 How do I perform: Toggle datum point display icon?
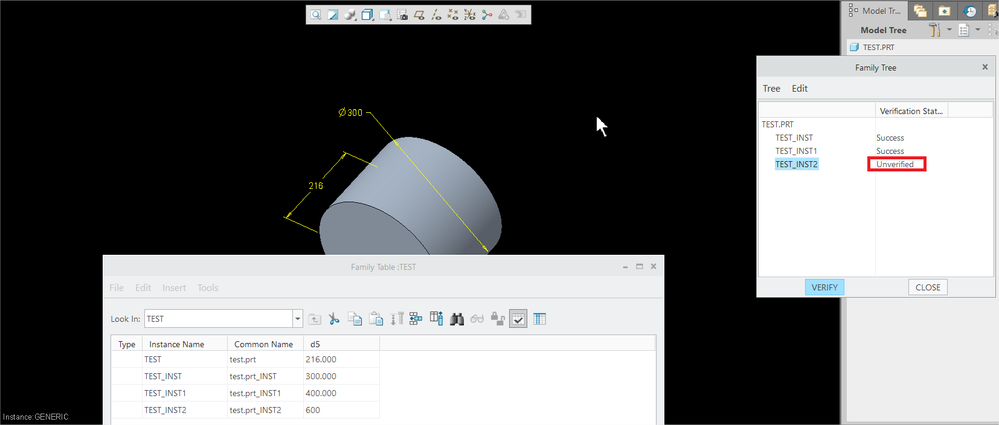[453, 15]
